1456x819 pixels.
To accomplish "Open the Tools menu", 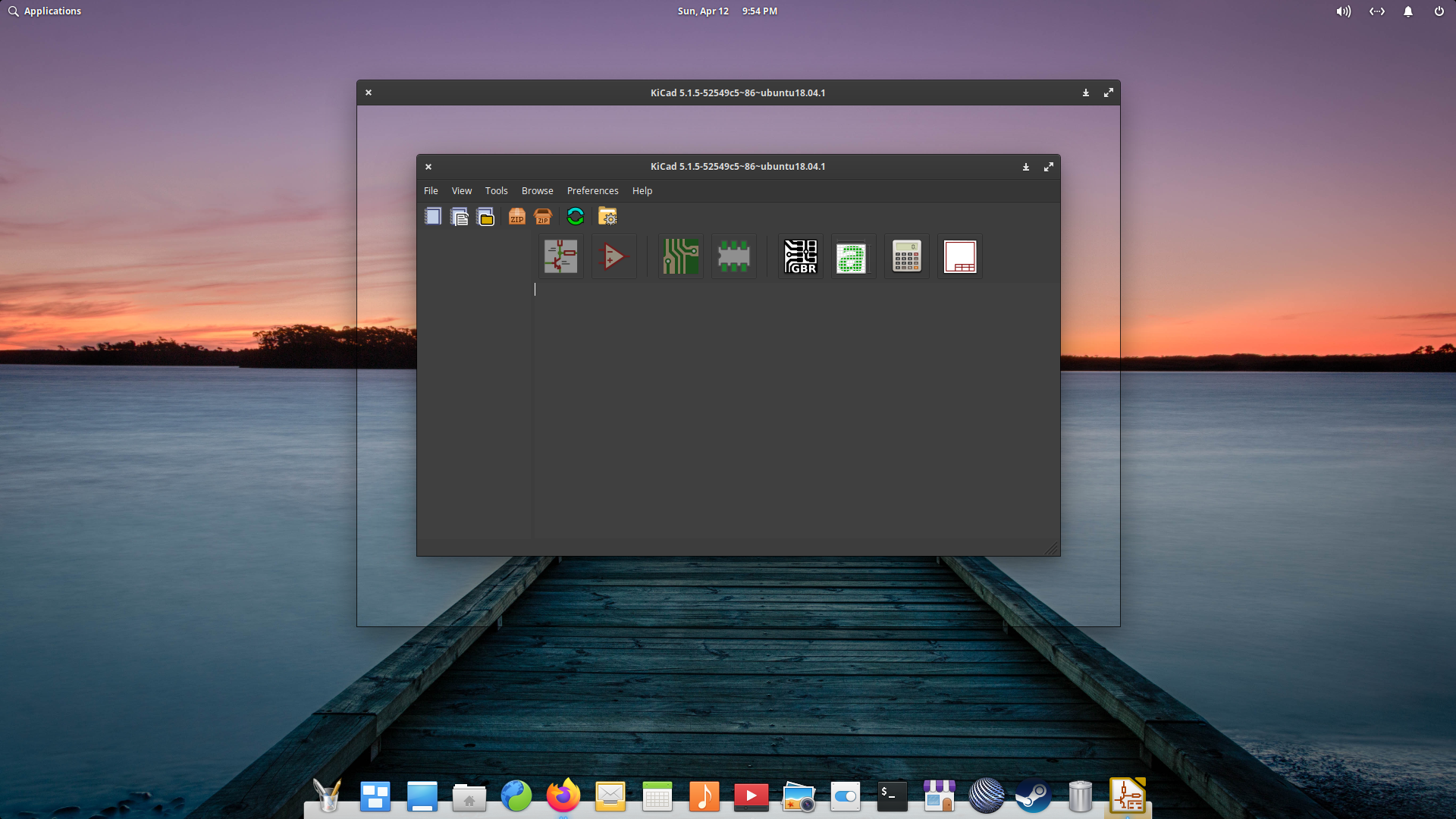I will click(x=496, y=190).
